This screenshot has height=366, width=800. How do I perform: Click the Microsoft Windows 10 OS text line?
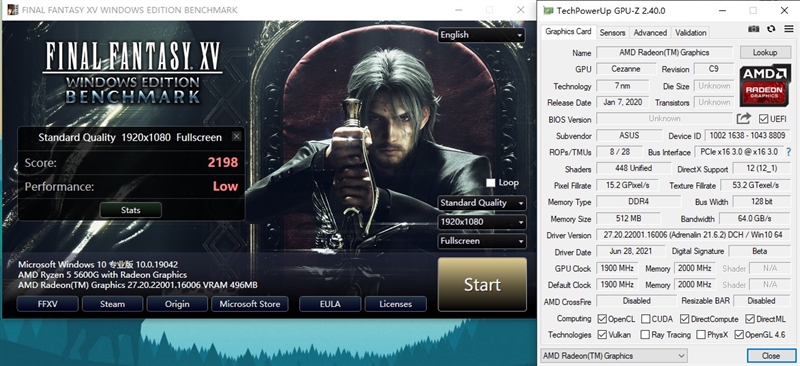98,264
